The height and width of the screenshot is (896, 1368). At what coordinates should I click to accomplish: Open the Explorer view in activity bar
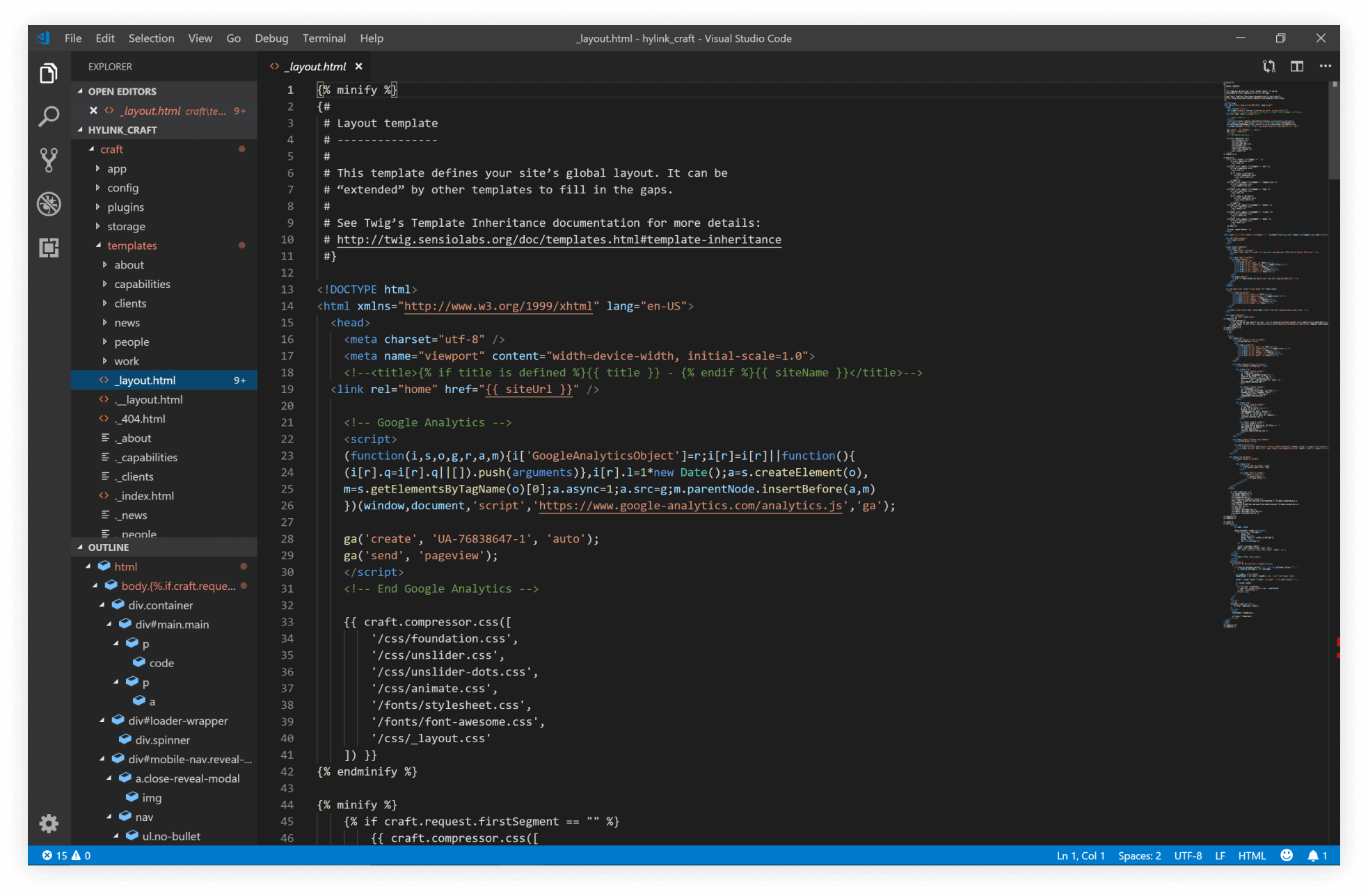(x=49, y=73)
